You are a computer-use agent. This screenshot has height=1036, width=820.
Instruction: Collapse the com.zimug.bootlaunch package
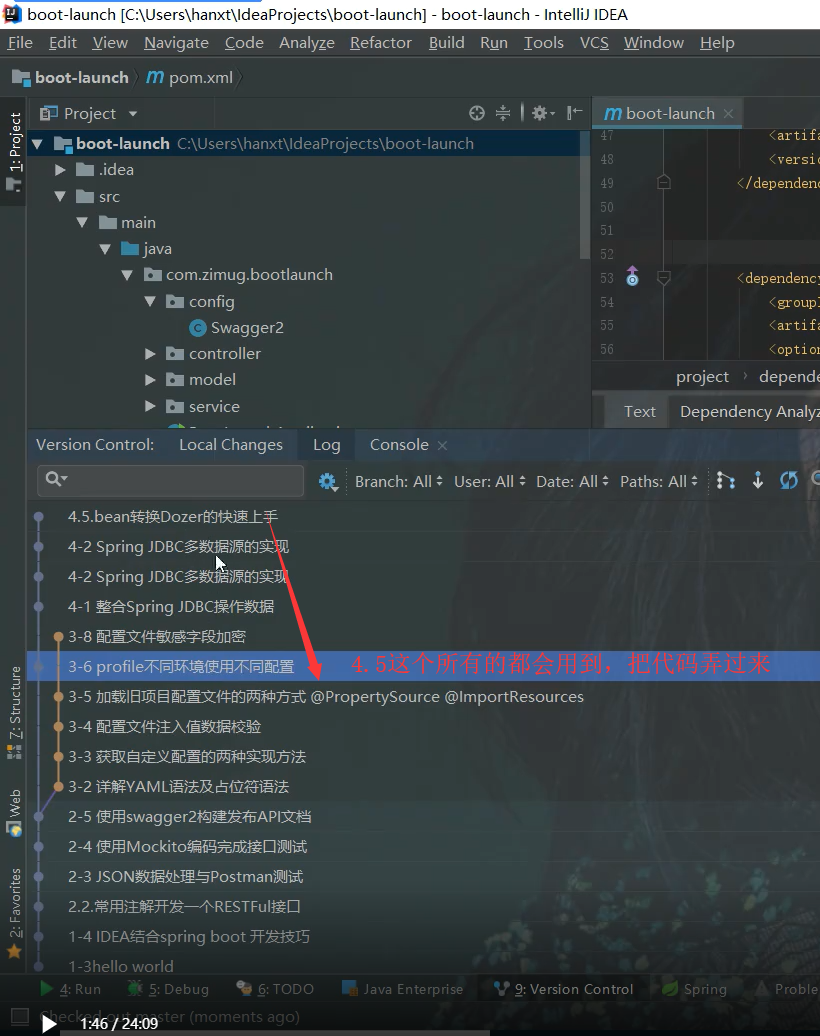pyautogui.click(x=127, y=275)
